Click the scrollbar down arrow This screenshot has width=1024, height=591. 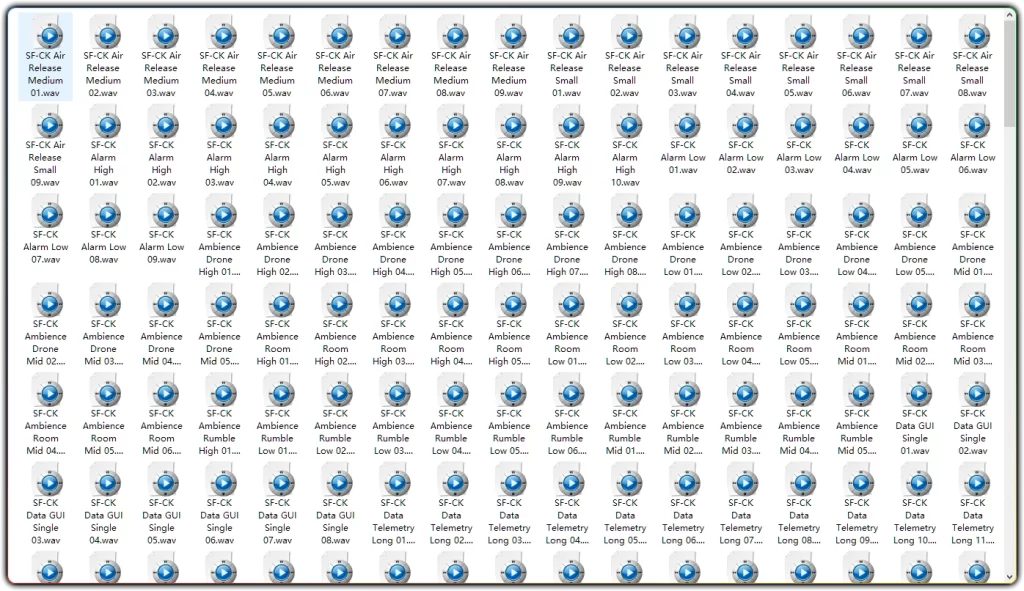tap(1010, 577)
